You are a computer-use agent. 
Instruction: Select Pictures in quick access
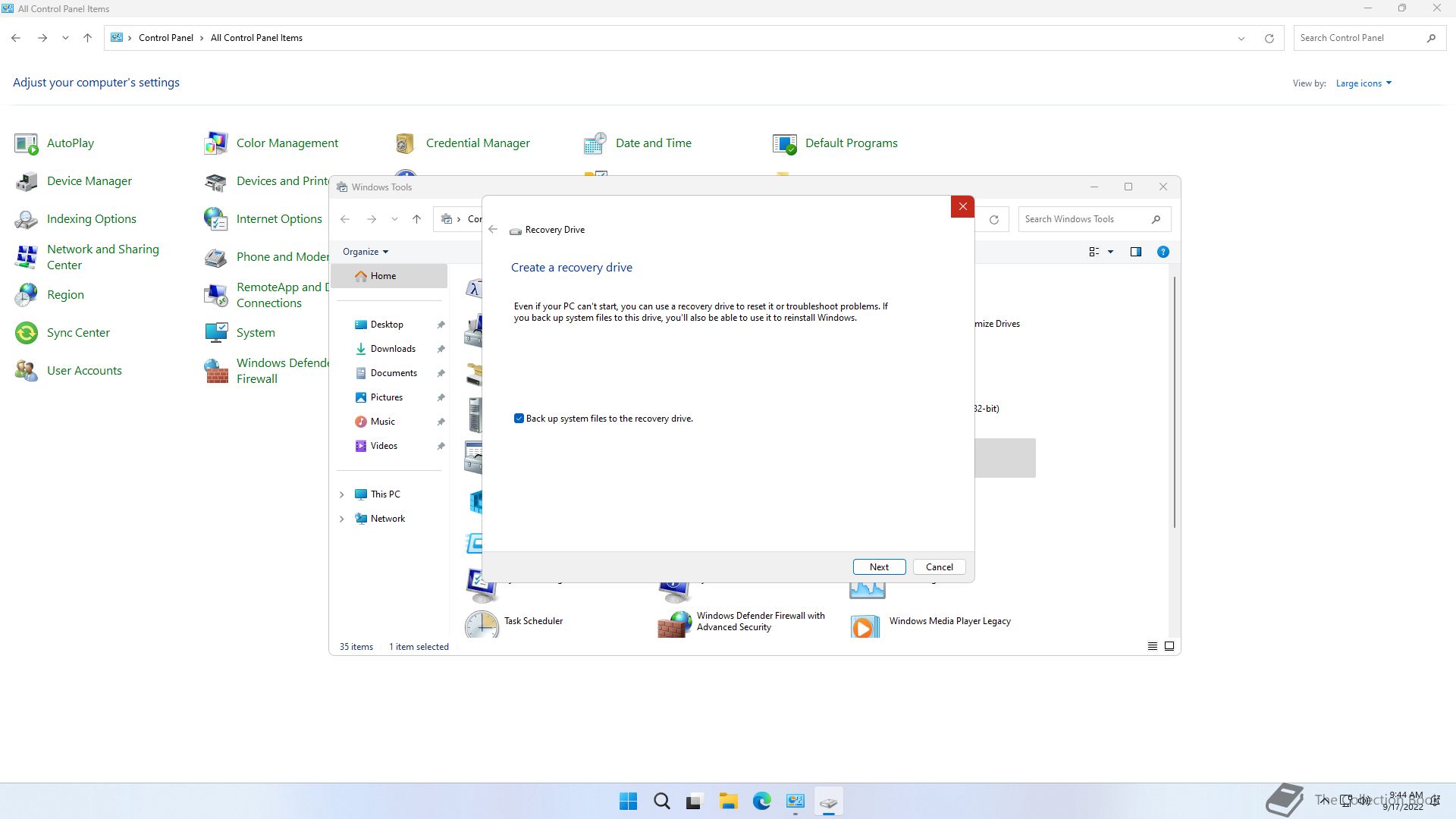click(x=387, y=397)
